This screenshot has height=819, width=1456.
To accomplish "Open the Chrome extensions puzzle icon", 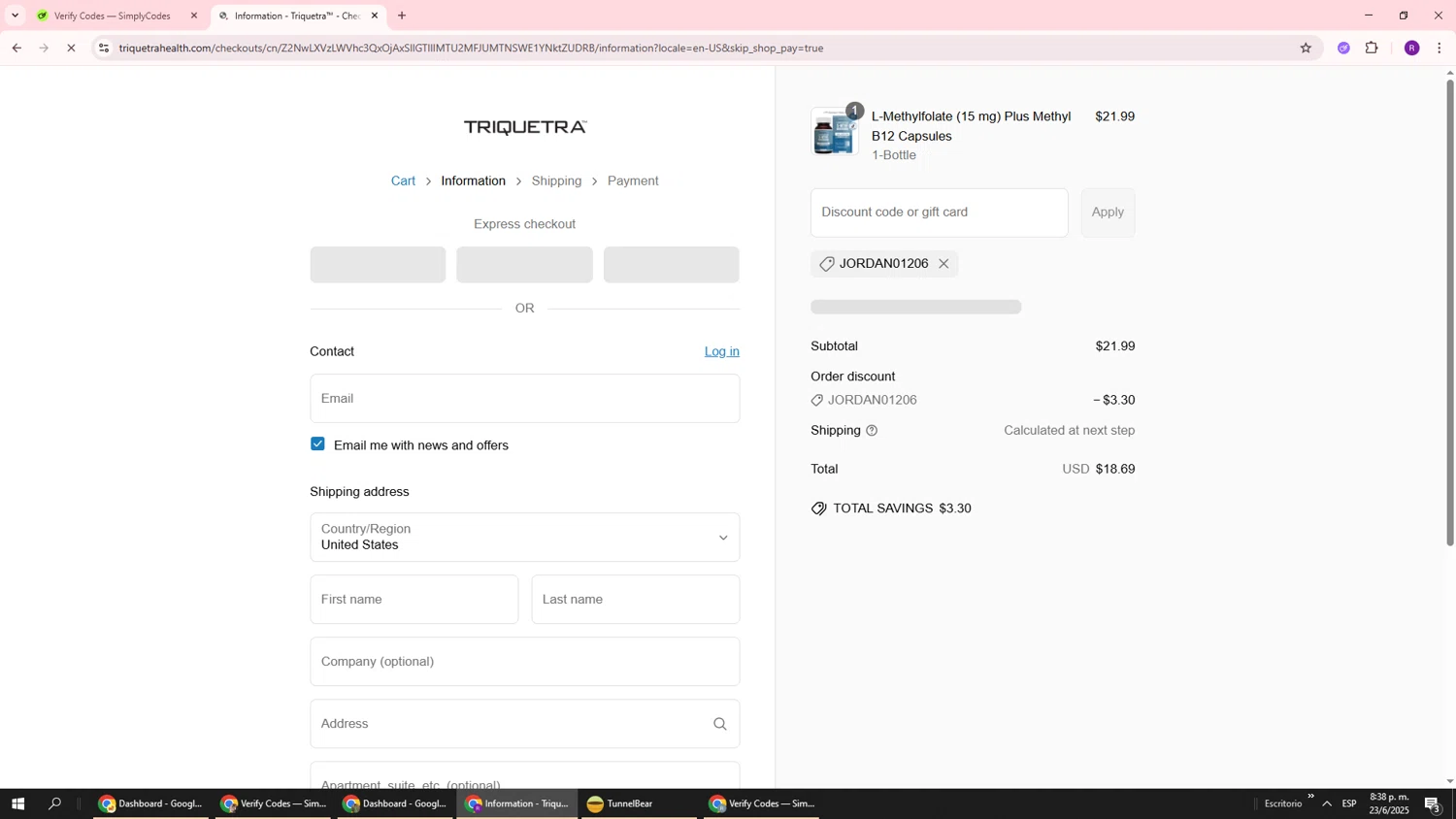I will coord(1372,48).
